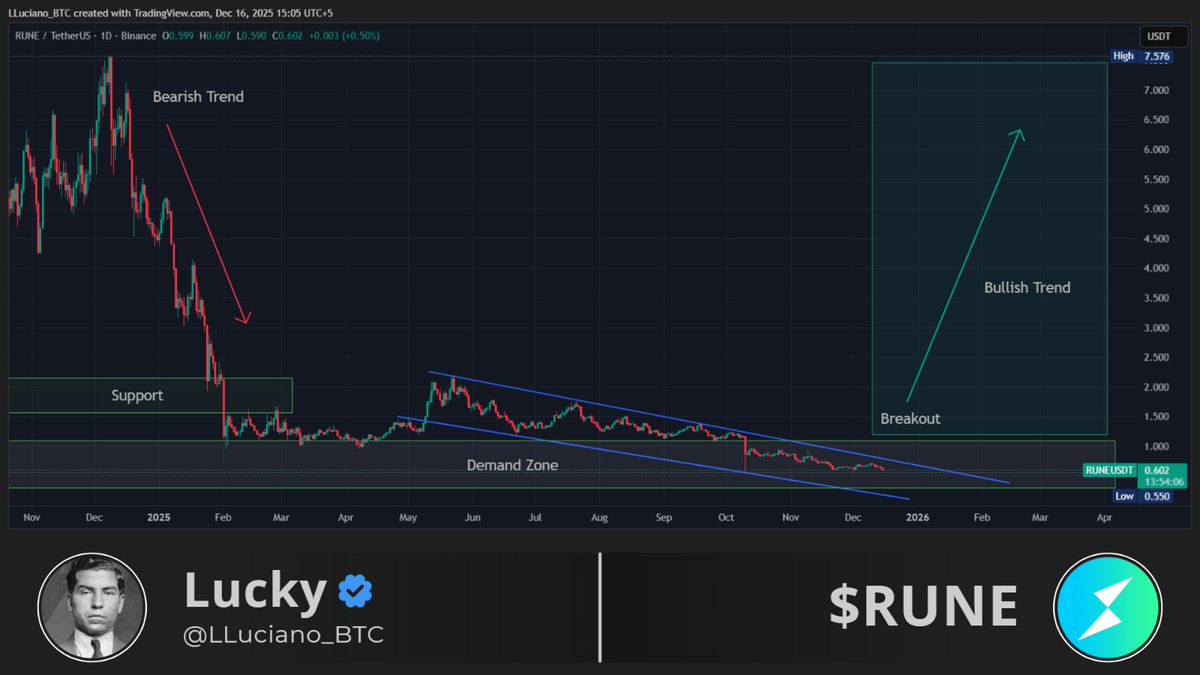Select the Demand Zone label
The height and width of the screenshot is (675, 1200).
click(512, 465)
